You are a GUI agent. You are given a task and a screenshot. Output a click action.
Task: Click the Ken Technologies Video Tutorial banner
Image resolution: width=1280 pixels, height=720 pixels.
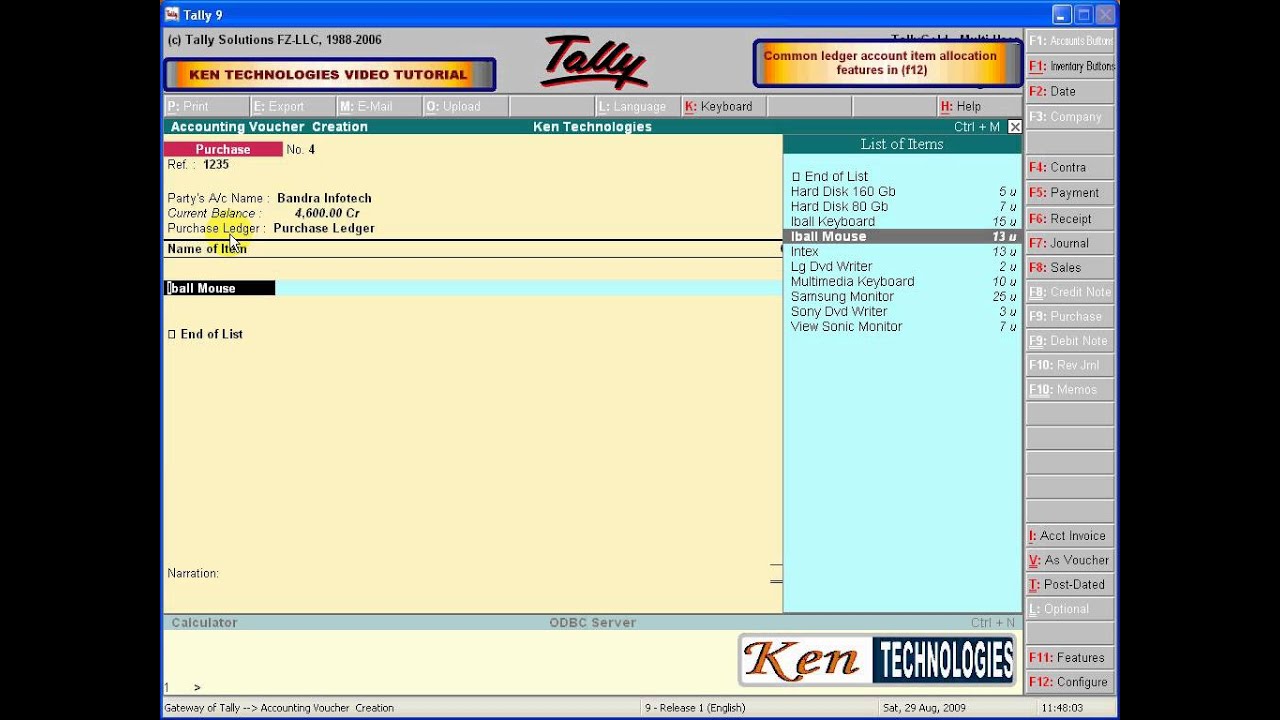329,75
